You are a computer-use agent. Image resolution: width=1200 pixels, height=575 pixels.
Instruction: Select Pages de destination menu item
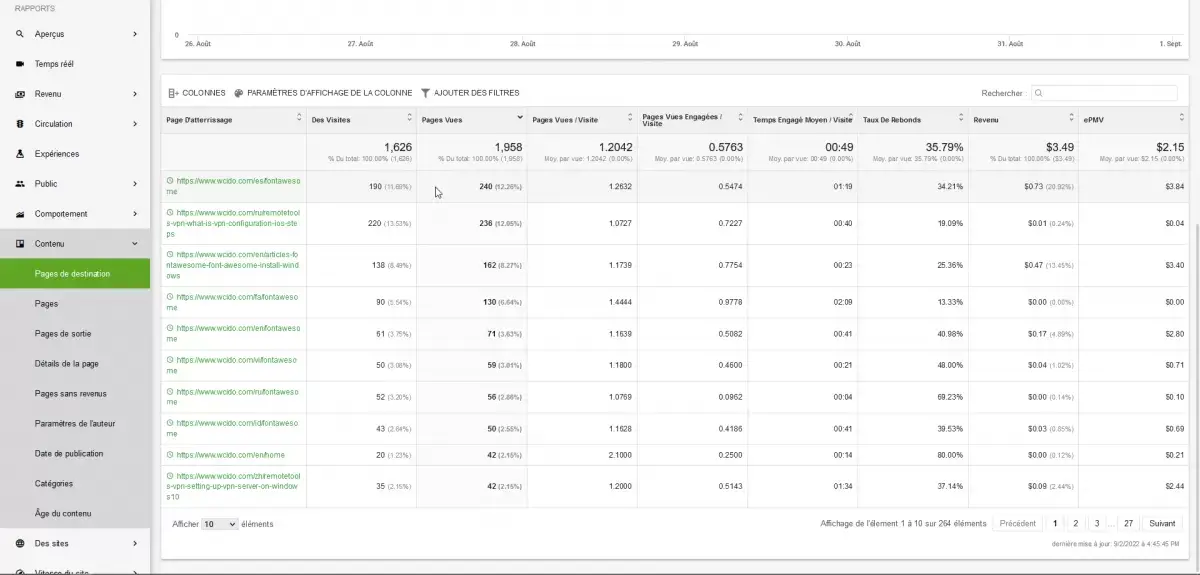(x=75, y=274)
